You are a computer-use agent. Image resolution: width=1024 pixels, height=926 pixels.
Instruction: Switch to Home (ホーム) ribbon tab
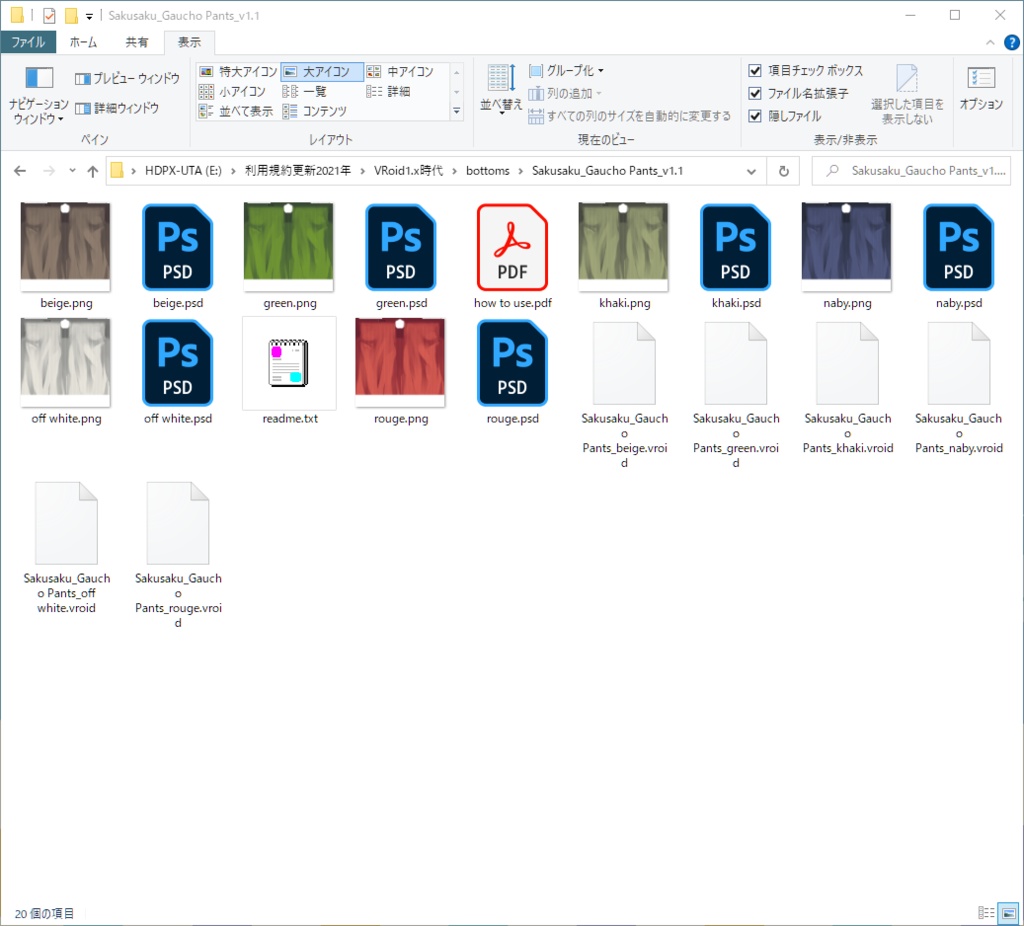point(84,42)
